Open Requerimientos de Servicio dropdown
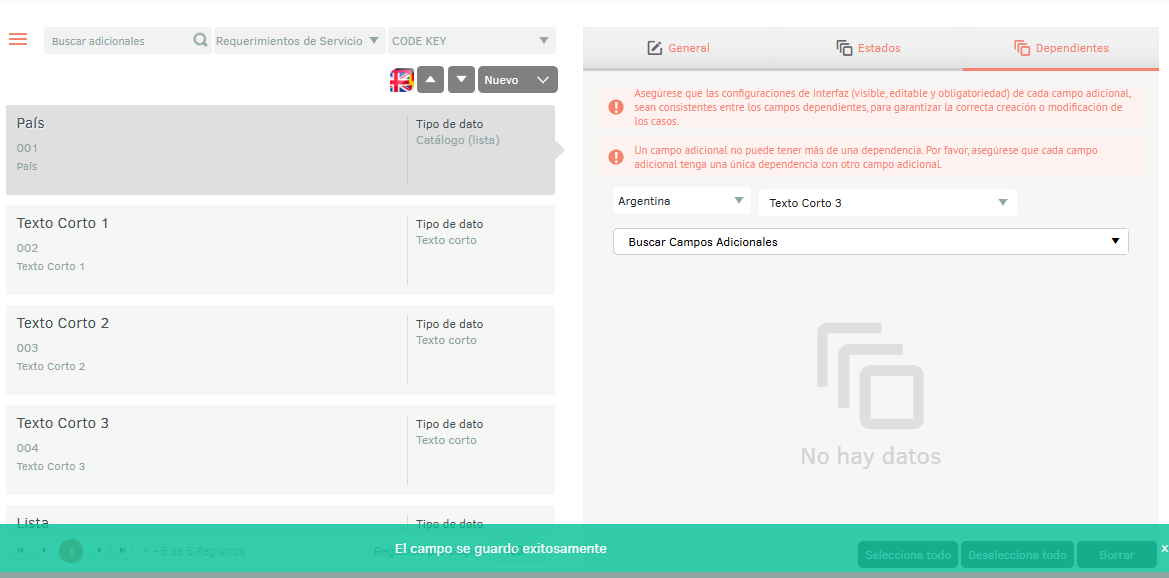 298,41
